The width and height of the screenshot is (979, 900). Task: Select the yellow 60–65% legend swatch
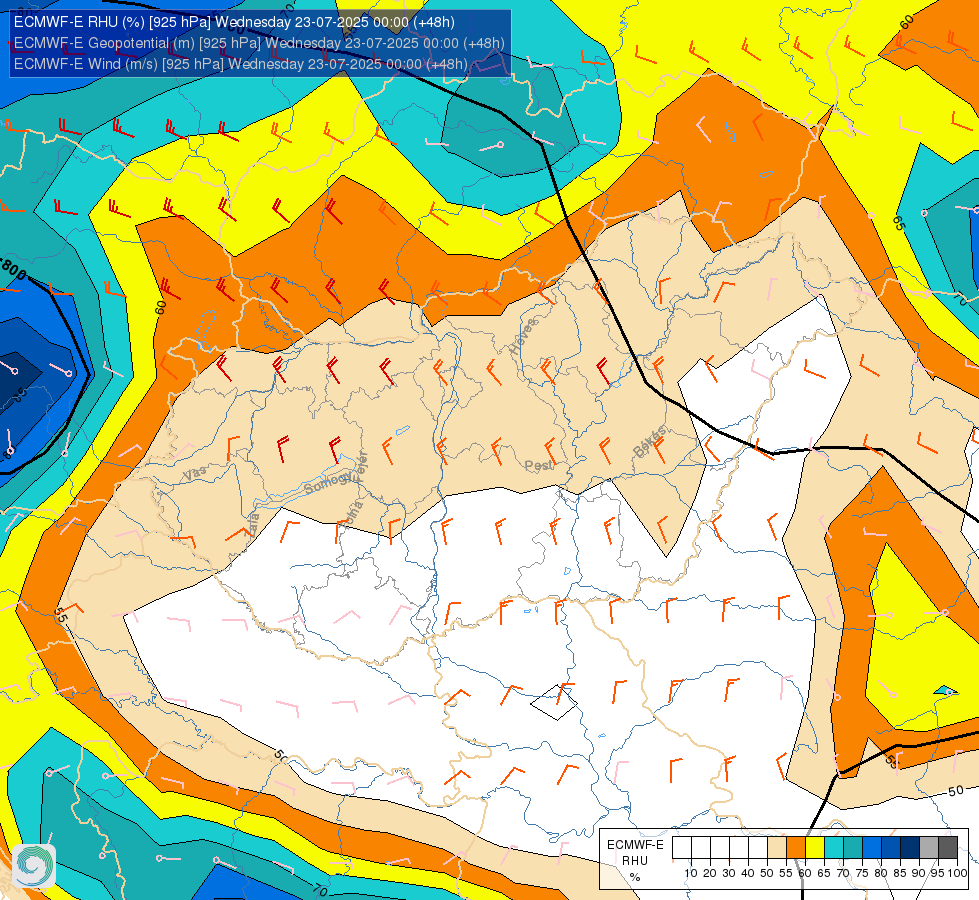pos(815,848)
